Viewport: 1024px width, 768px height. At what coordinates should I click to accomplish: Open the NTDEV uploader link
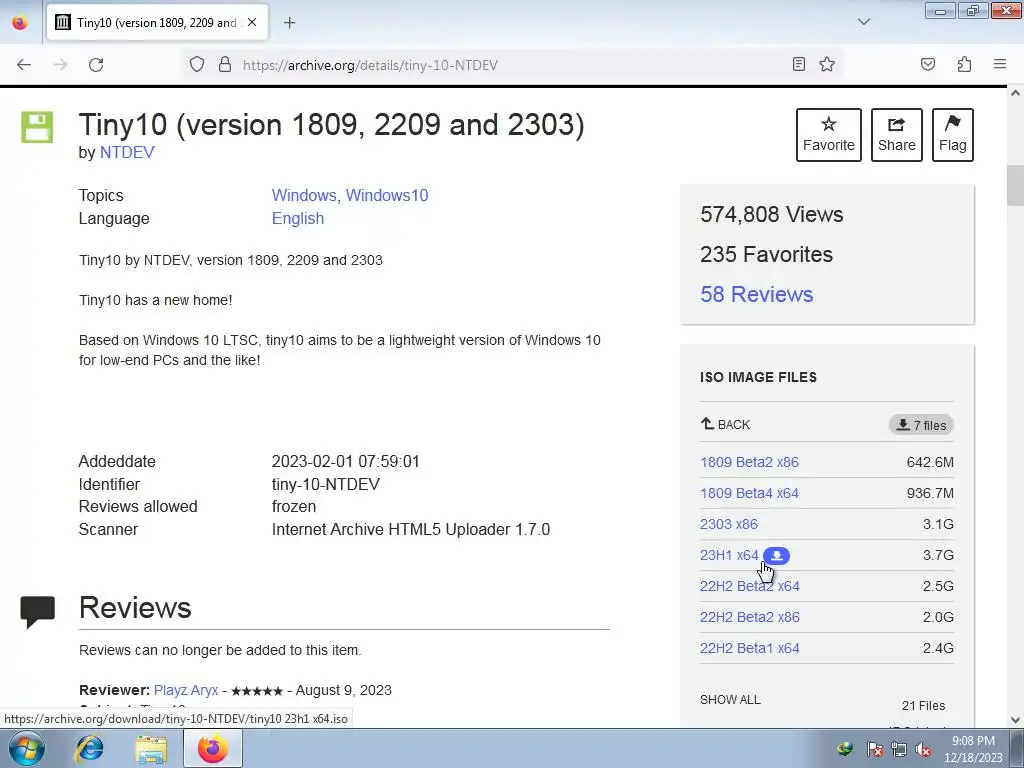point(127,152)
